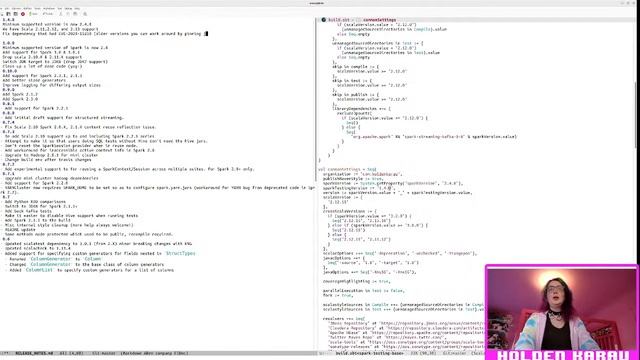Click the Open File toolbar icon

pyautogui.click(x=8, y=14)
